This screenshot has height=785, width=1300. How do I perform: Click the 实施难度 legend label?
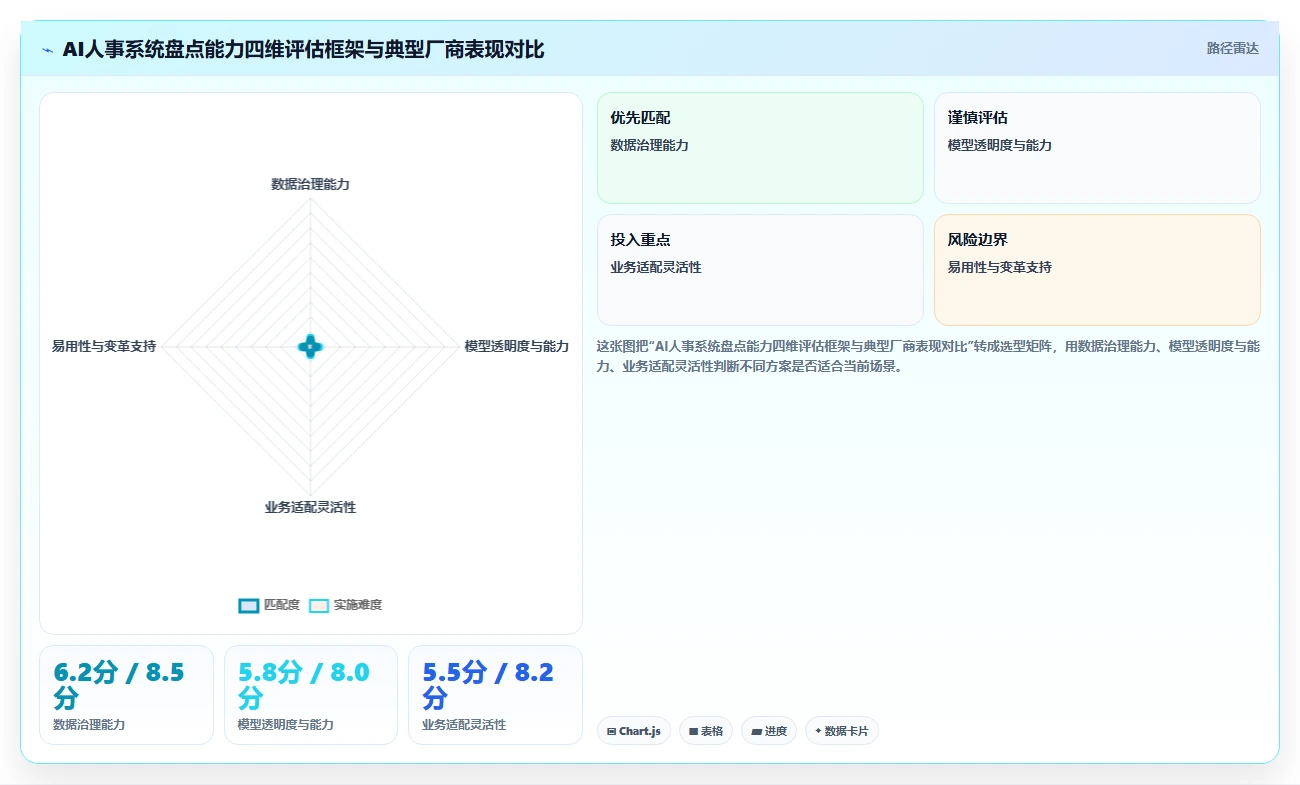pos(358,605)
